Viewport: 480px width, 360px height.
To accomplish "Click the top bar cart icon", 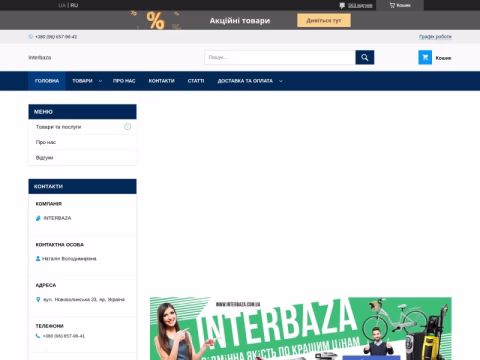I will pyautogui.click(x=392, y=5).
